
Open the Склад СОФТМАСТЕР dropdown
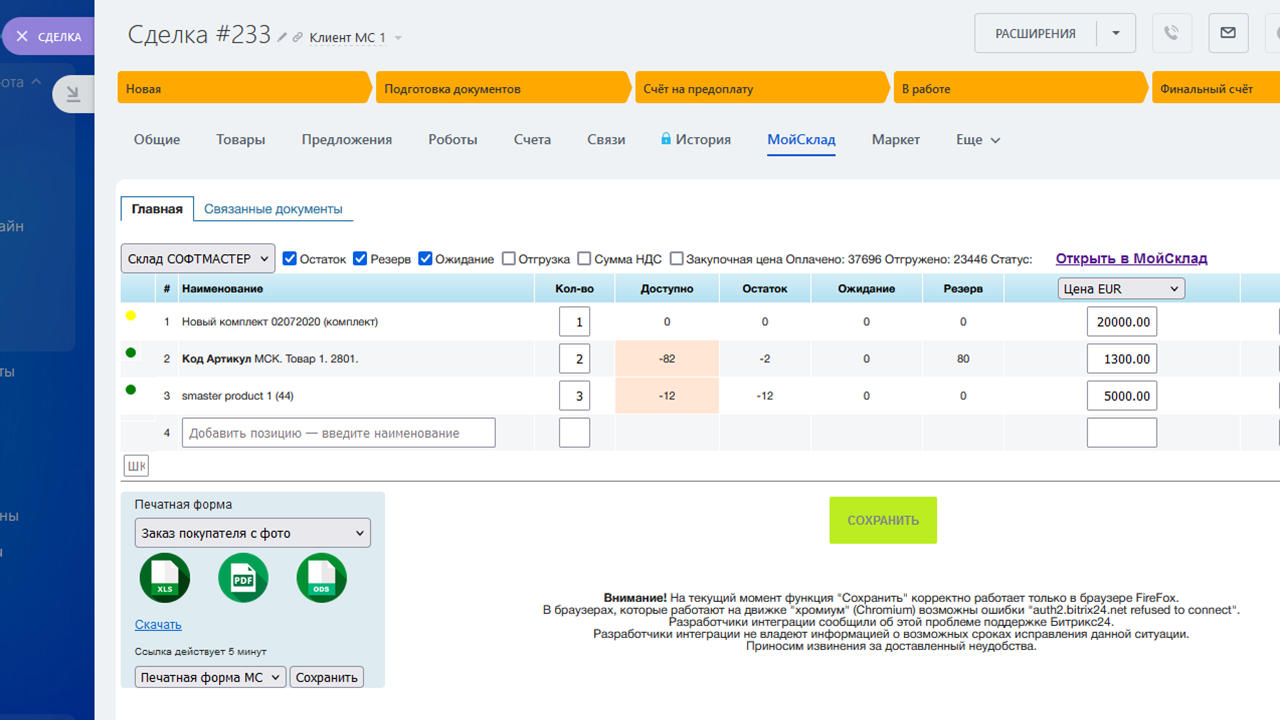tap(198, 259)
